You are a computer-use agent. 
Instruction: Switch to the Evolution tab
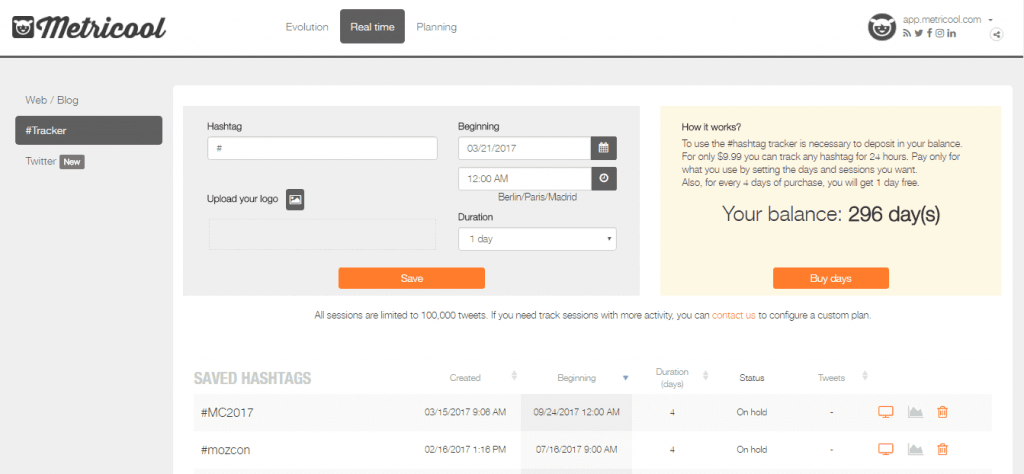(307, 27)
